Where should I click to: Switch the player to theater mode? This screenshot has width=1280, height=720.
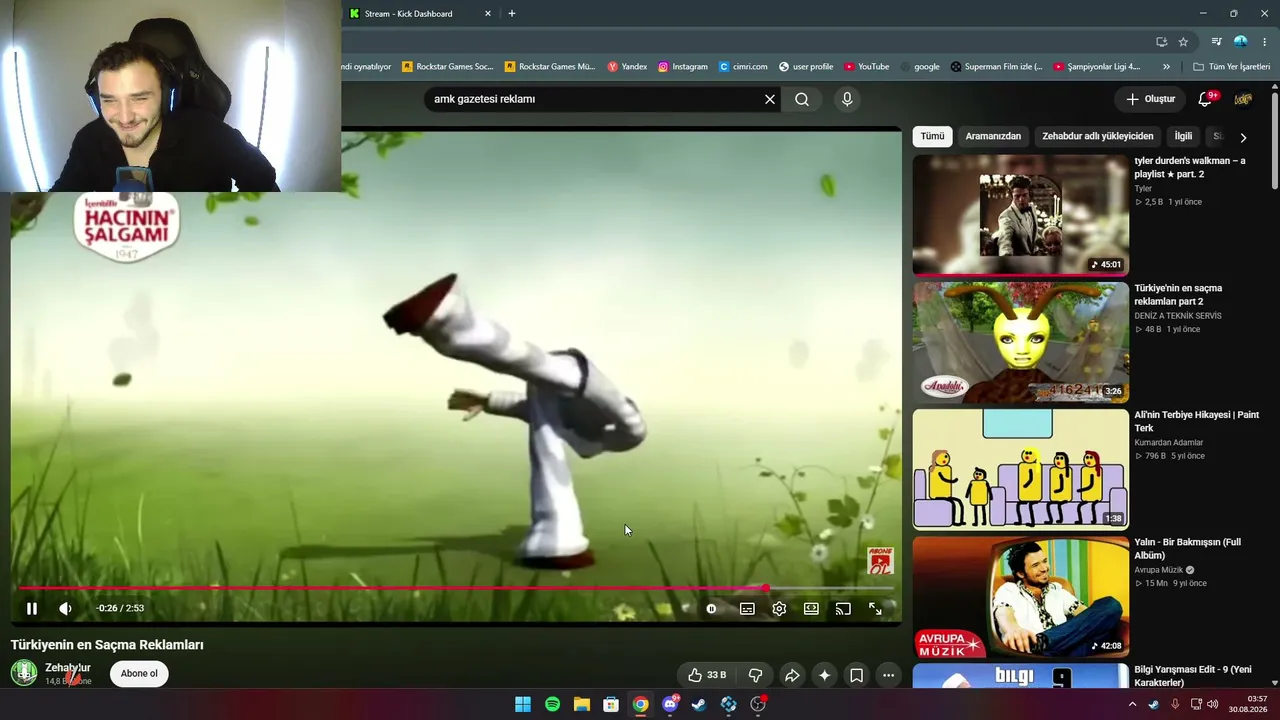811,608
